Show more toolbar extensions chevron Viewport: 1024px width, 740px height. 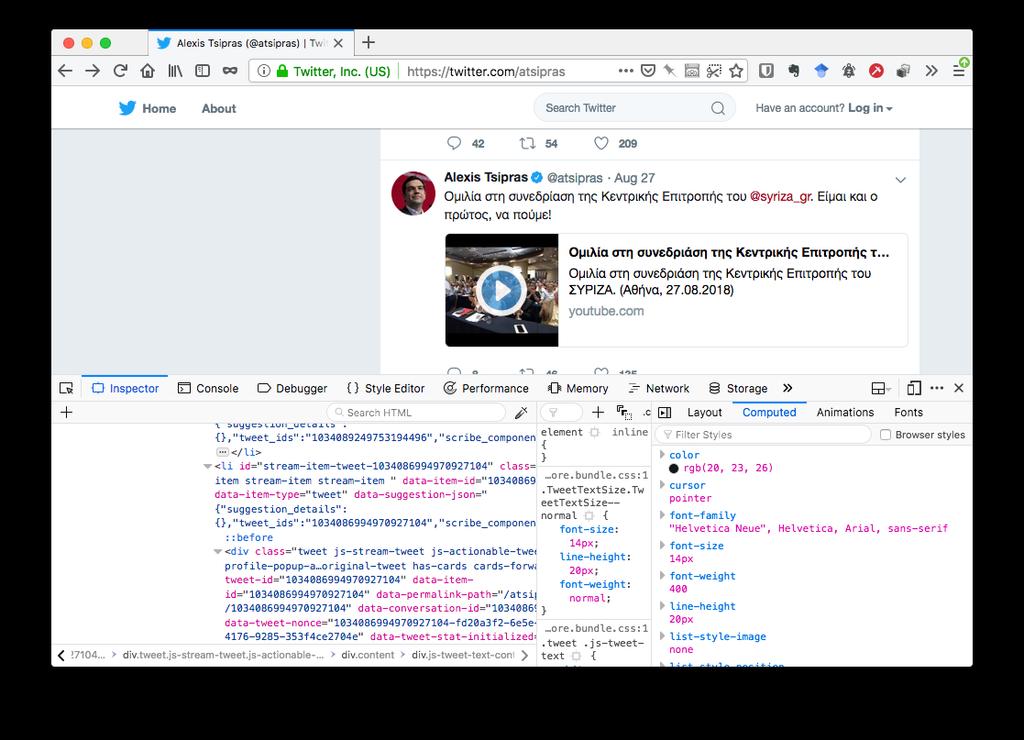tap(931, 71)
